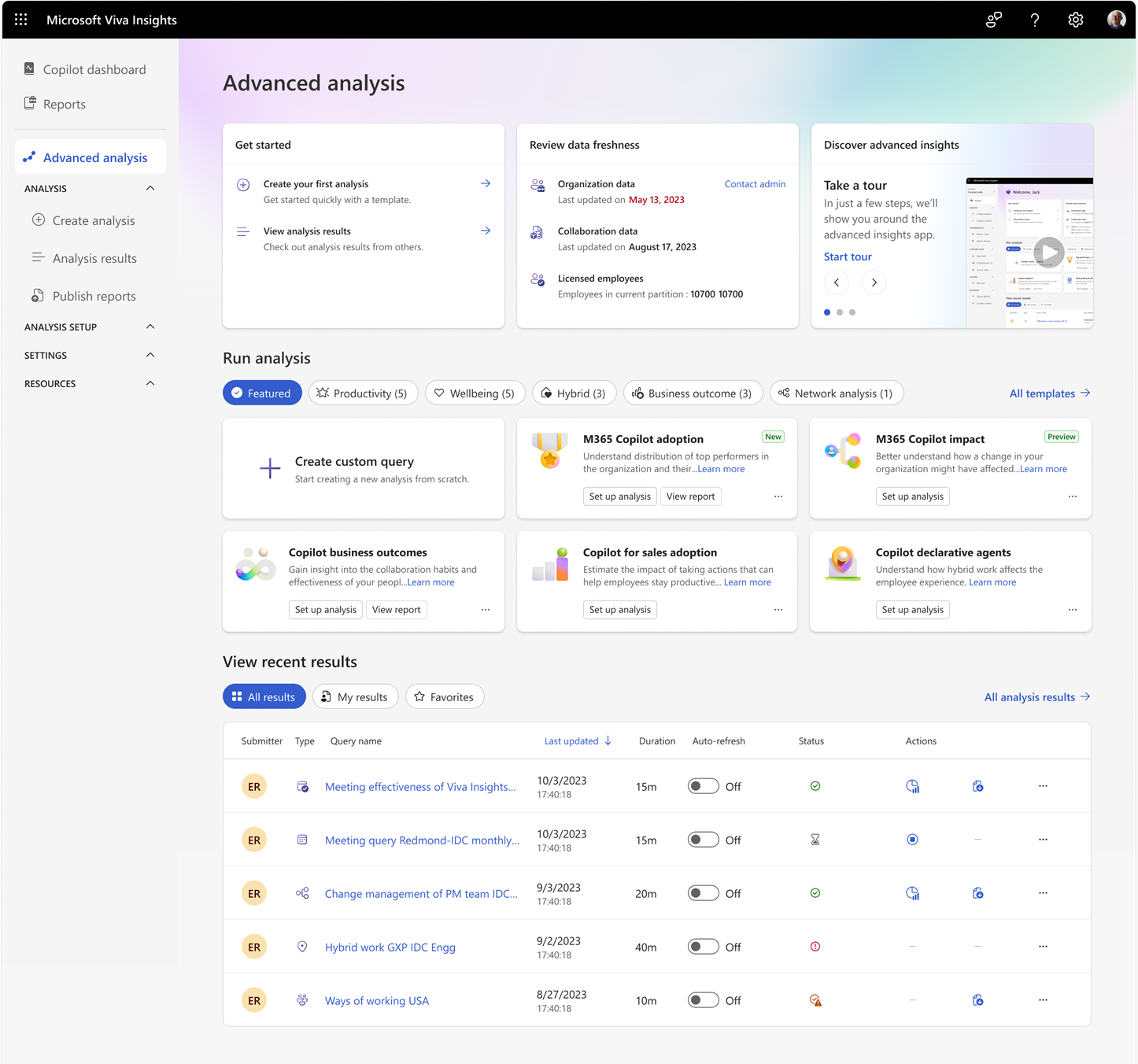This screenshot has width=1138, height=1064.
Task: Open more actions for Ways of working USA row
Action: coord(1043,1000)
